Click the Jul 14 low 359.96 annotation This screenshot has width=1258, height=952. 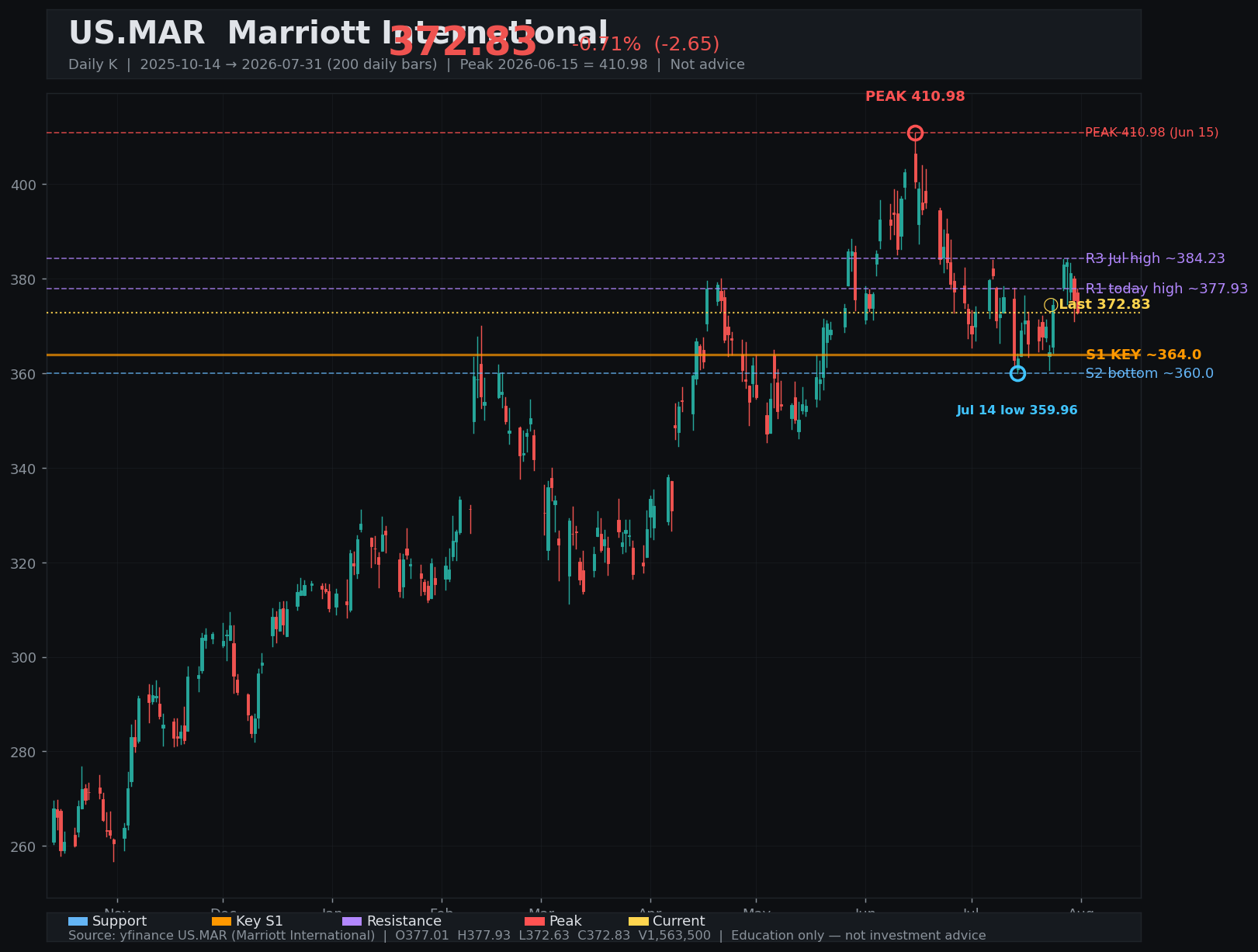coord(1017,410)
